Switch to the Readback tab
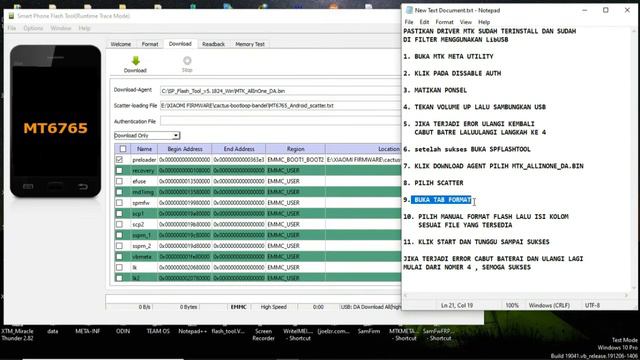The width and height of the screenshot is (640, 360). [213, 44]
